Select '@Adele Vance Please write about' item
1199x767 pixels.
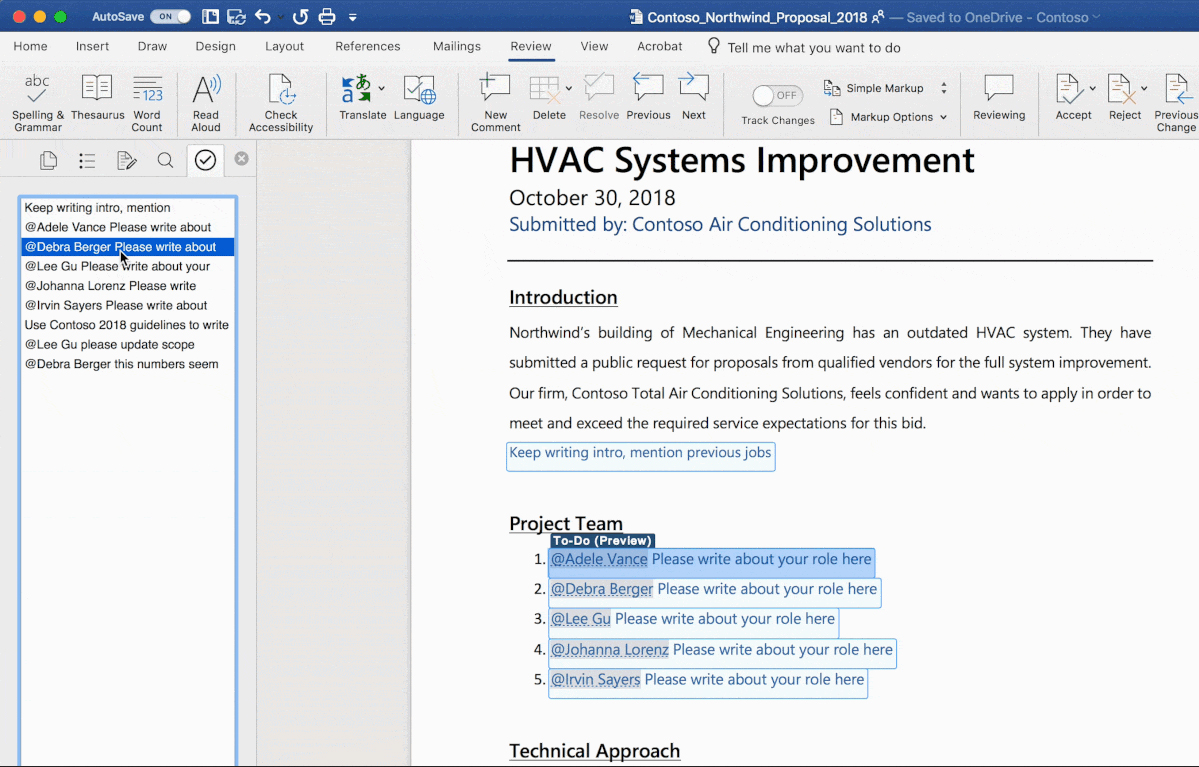pos(128,227)
